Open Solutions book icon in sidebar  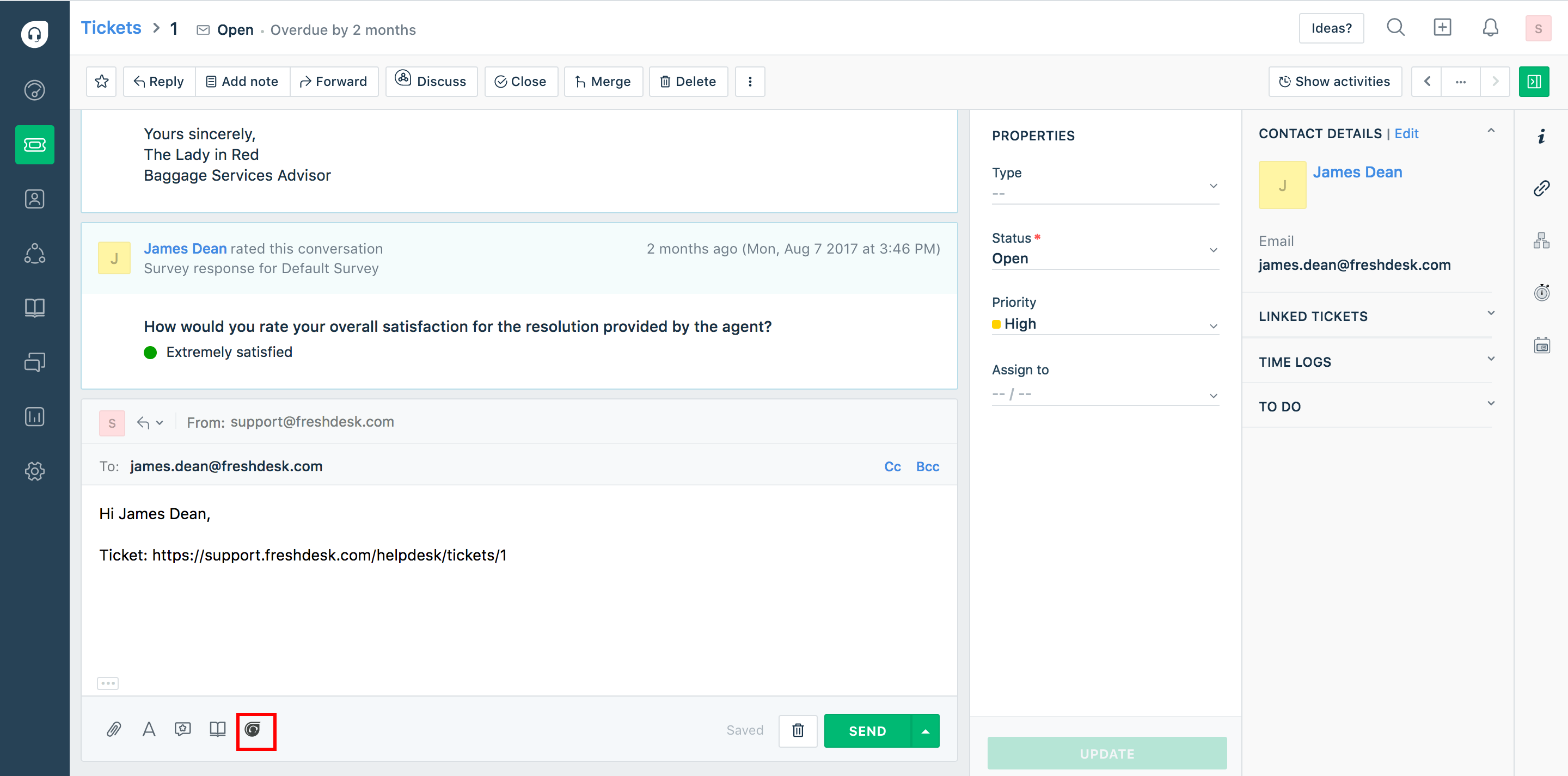pos(35,308)
